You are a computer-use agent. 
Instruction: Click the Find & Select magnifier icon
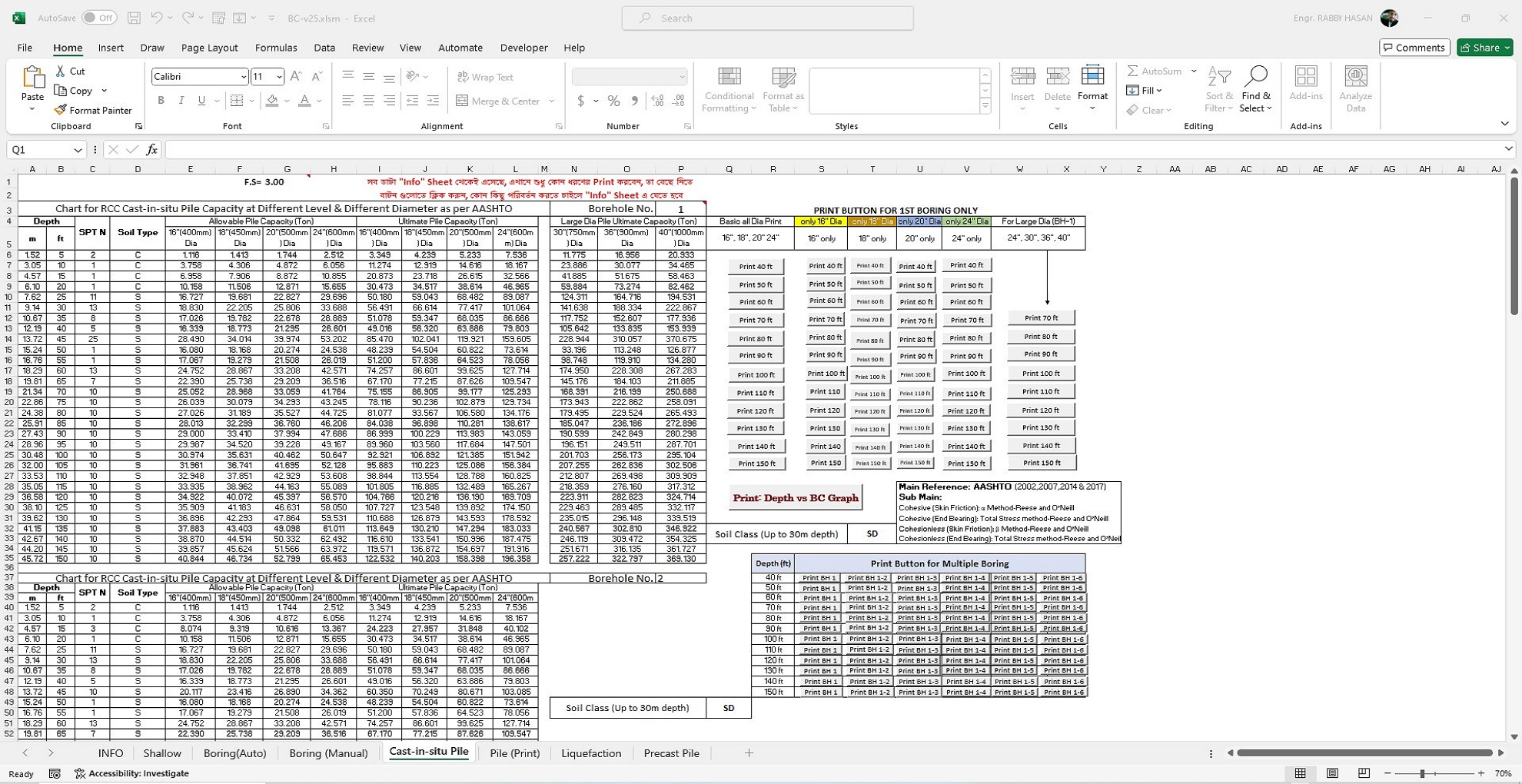click(1255, 77)
